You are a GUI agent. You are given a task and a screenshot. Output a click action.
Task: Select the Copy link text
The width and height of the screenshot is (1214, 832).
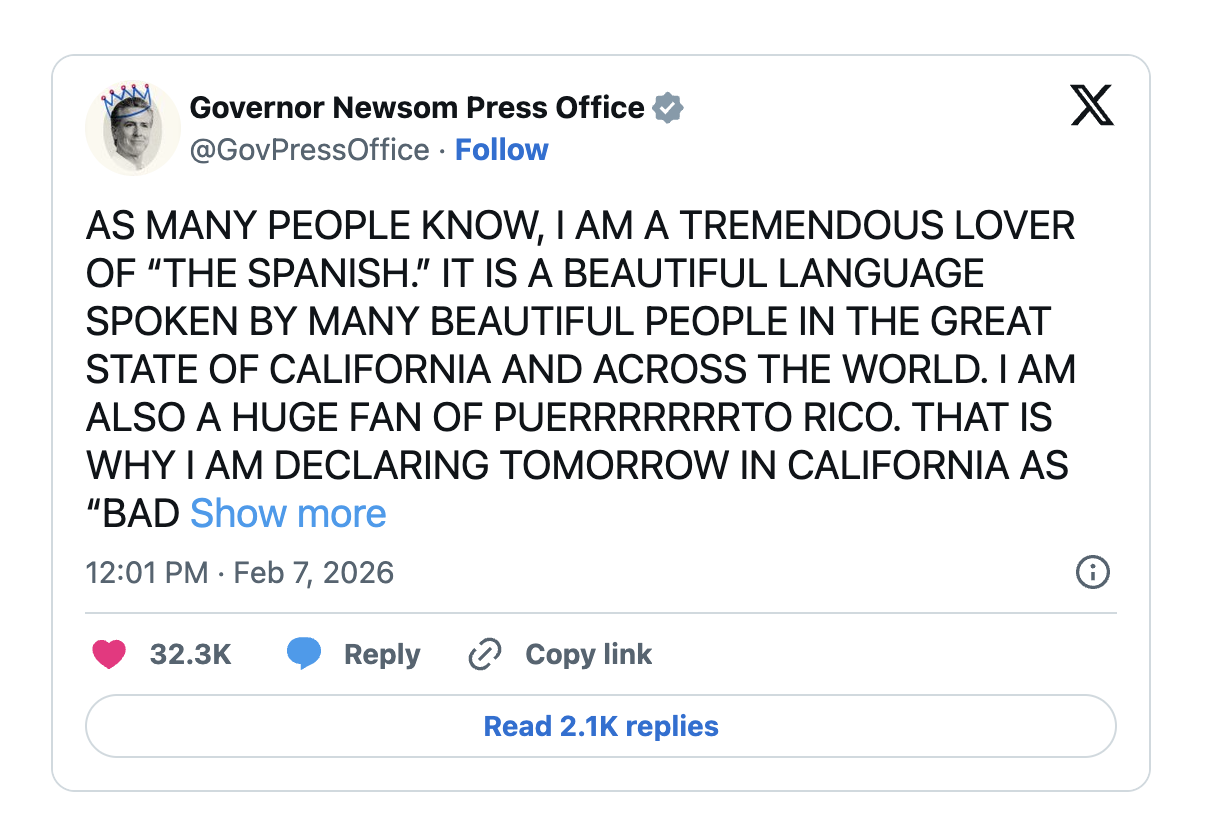[x=588, y=655]
